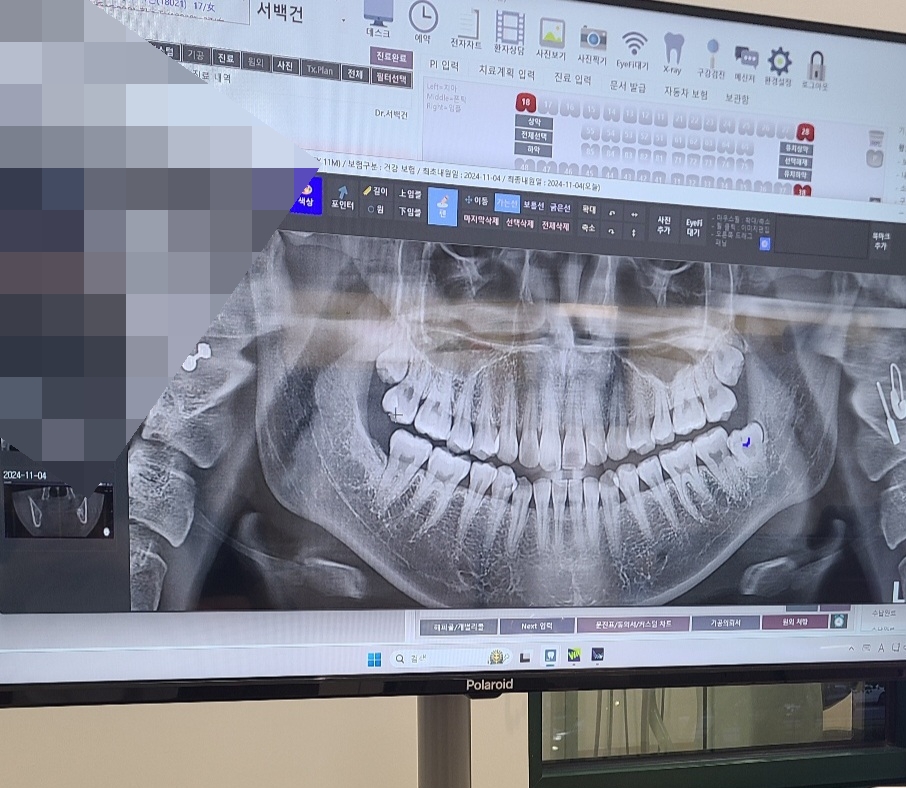
Task: Select the 펜 drawing tool
Action: (443, 205)
